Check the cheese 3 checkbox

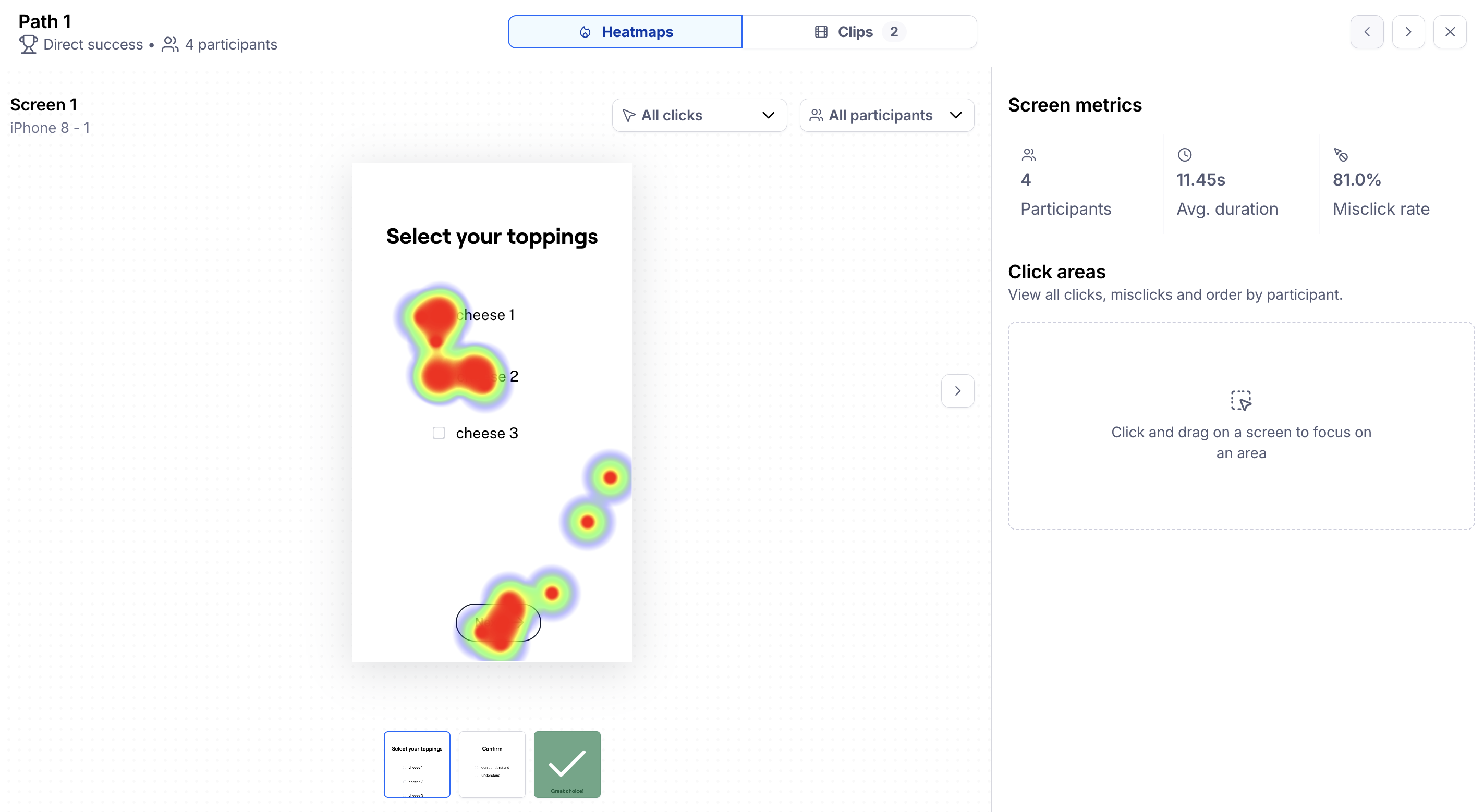[x=439, y=433]
